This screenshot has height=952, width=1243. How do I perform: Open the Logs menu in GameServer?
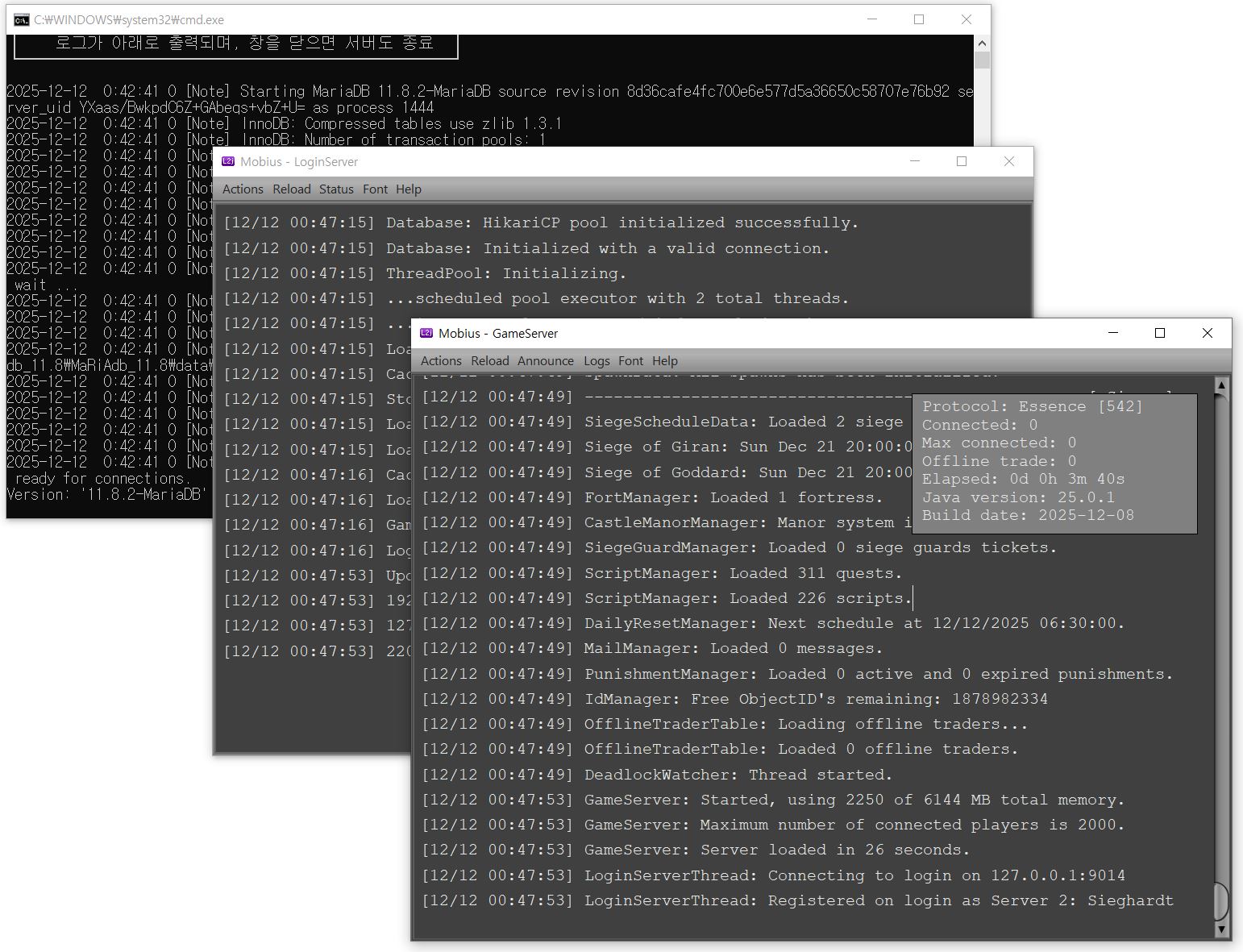[x=597, y=361]
